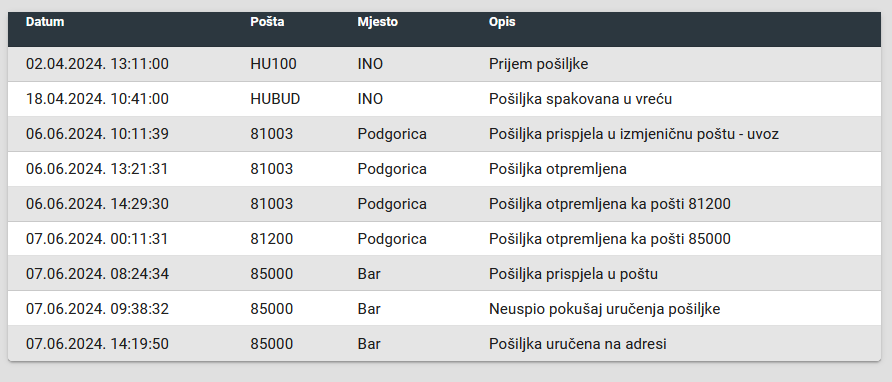Screen dimensions: 892x382
Task: Select the 07.06.2024. 14:19:50 date cell
Action: point(97,344)
